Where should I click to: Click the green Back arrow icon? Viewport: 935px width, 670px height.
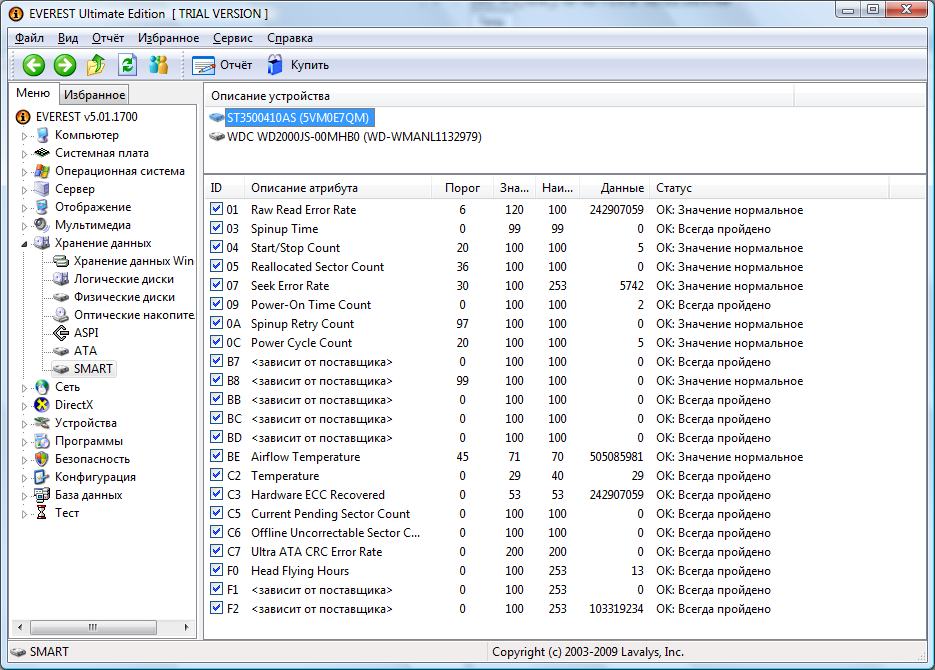tap(34, 65)
